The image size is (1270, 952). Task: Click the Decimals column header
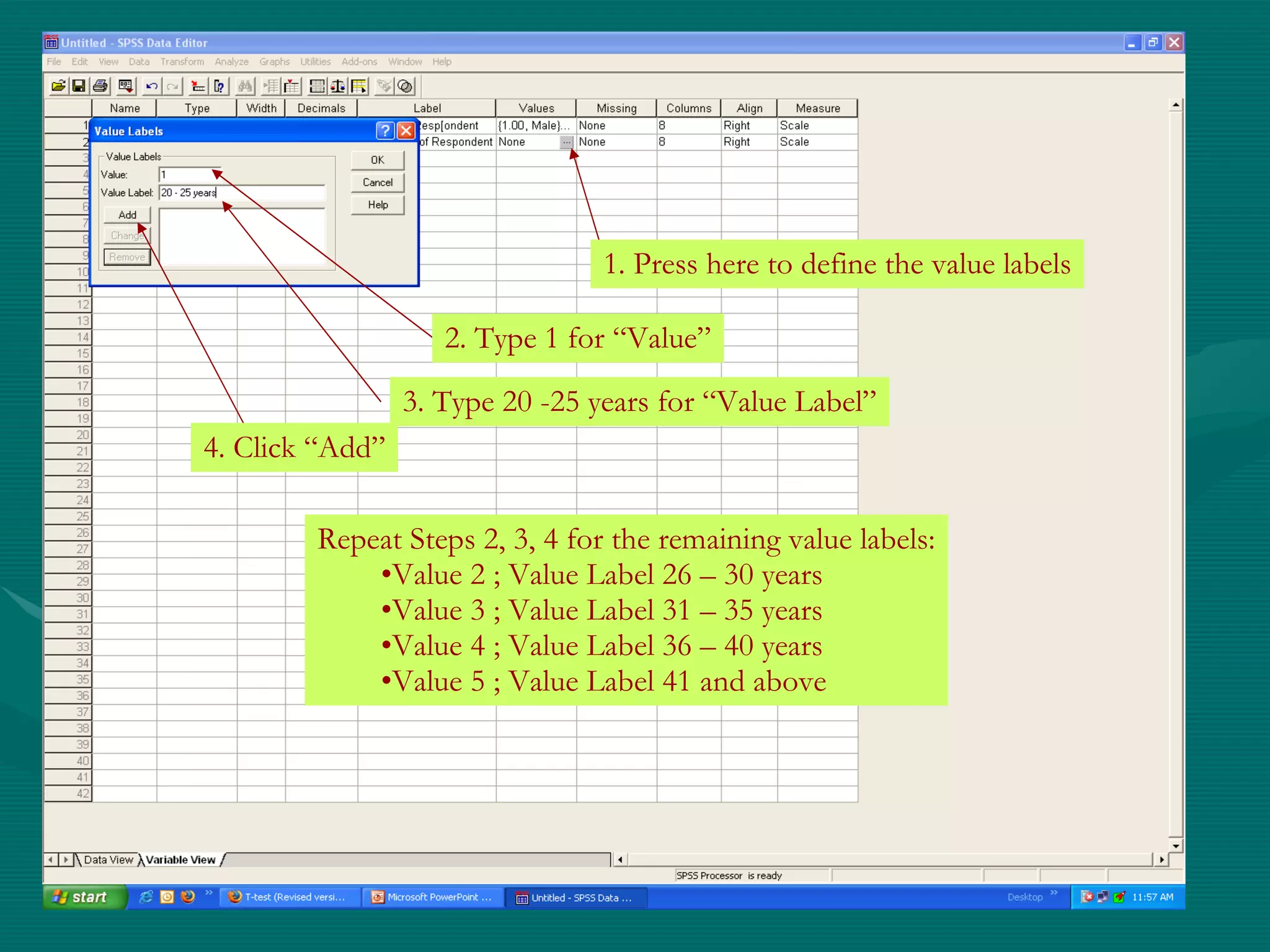(x=321, y=108)
